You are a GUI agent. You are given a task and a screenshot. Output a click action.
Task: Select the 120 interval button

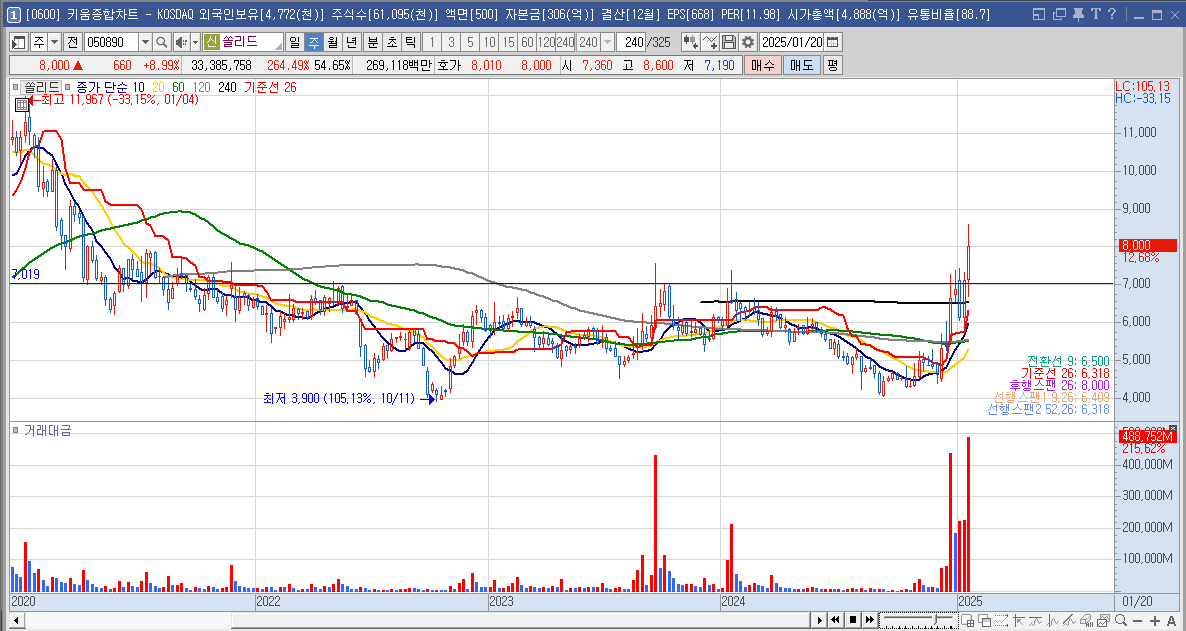coord(546,42)
